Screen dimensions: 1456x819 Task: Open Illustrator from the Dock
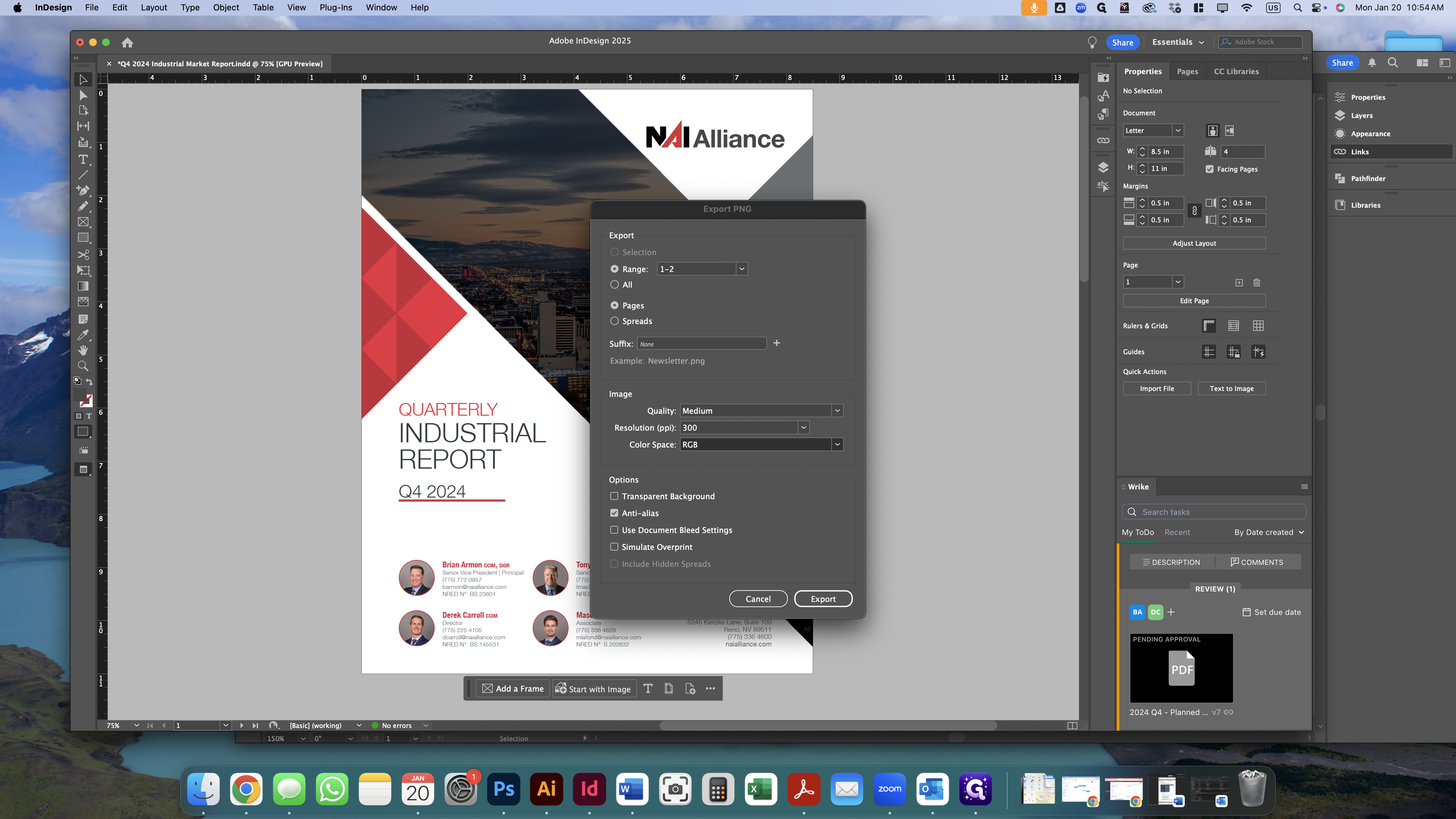pos(546,789)
